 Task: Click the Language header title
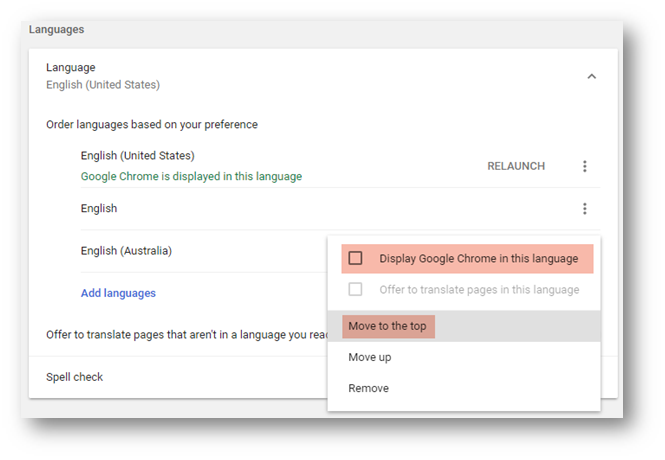tap(71, 67)
